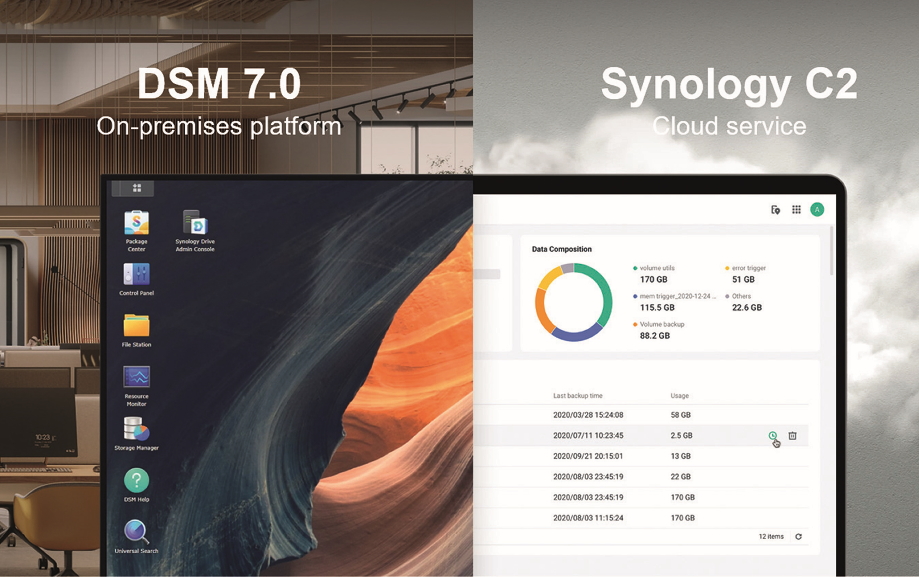The image size is (919, 577).
Task: Open the C2 apps grid menu
Action: (796, 210)
